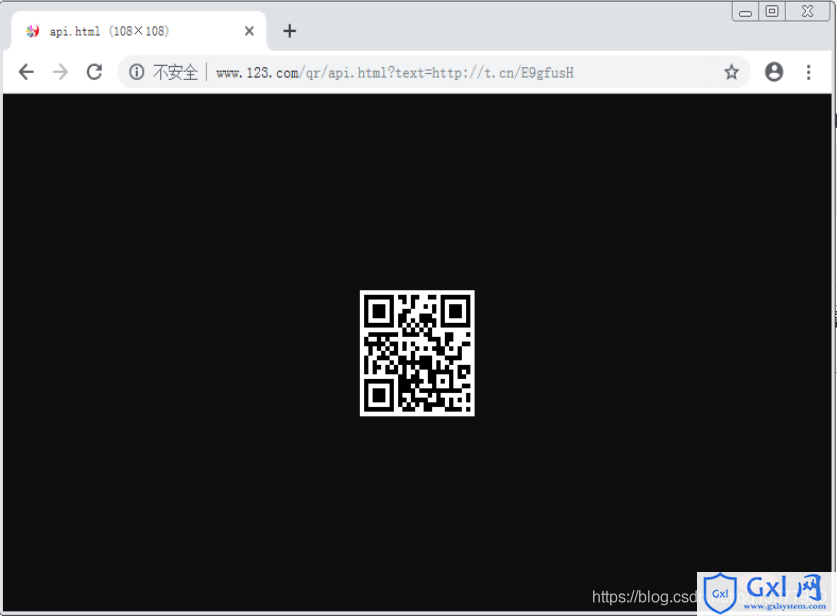837x616 pixels.
Task: Close the browser window
Action: 808,11
